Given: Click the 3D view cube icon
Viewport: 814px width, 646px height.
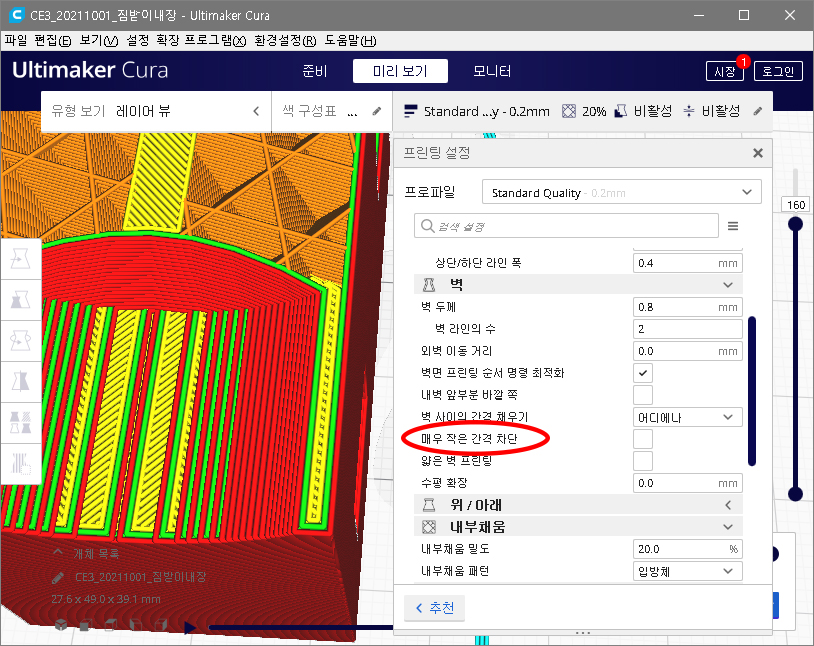Looking at the screenshot, I should tap(61, 624).
